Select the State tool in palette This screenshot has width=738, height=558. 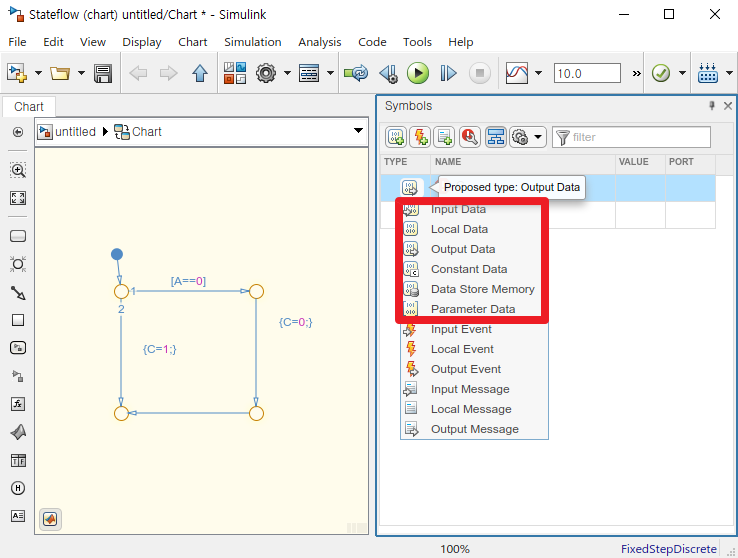click(18, 236)
